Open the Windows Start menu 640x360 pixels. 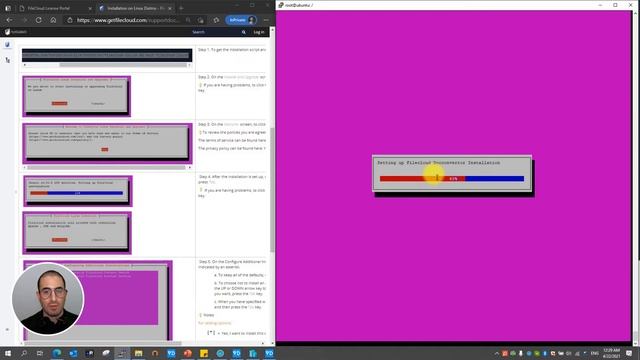tap(8, 353)
